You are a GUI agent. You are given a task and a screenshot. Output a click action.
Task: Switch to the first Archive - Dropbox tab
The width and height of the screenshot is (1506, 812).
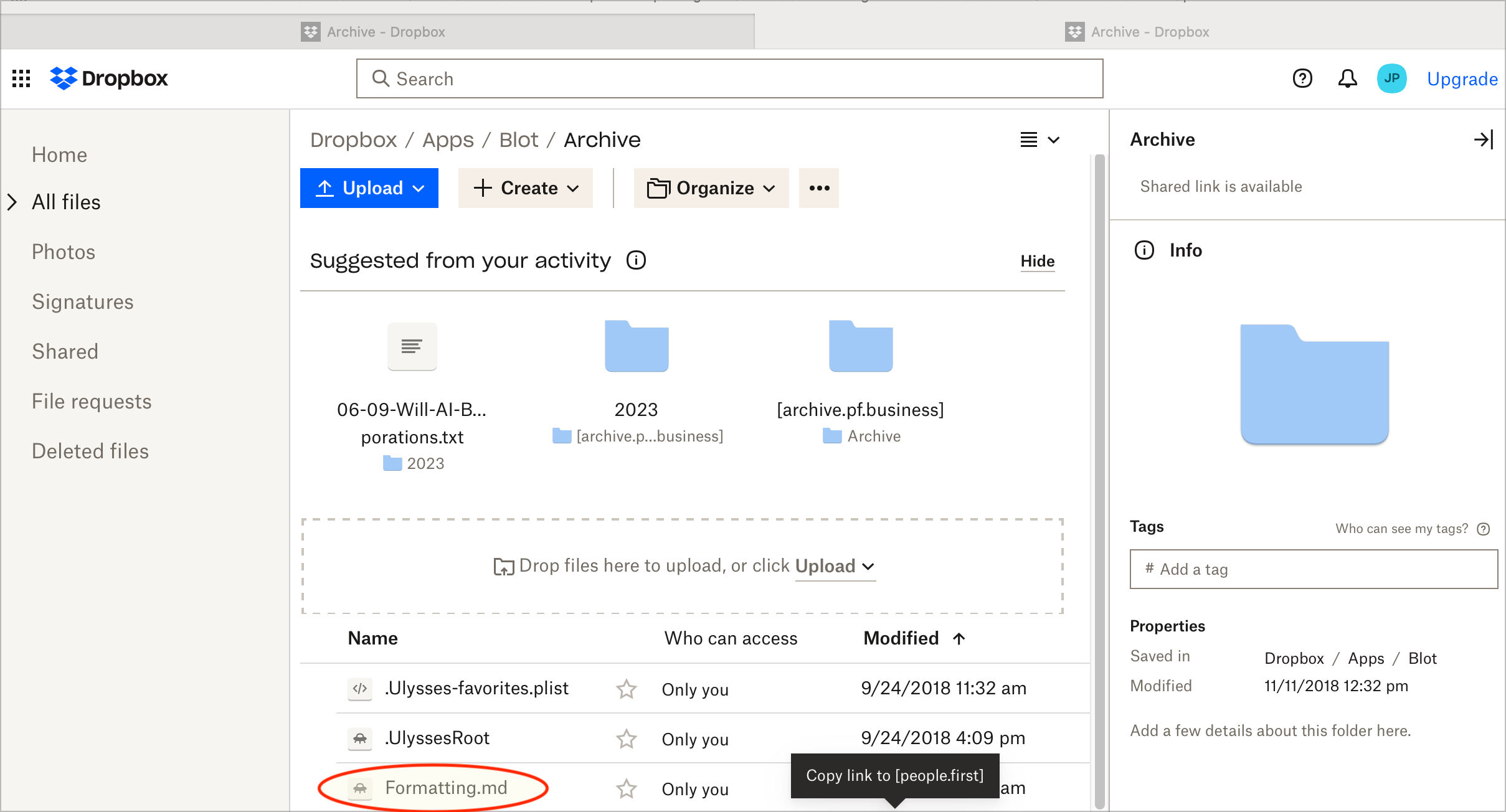377,32
